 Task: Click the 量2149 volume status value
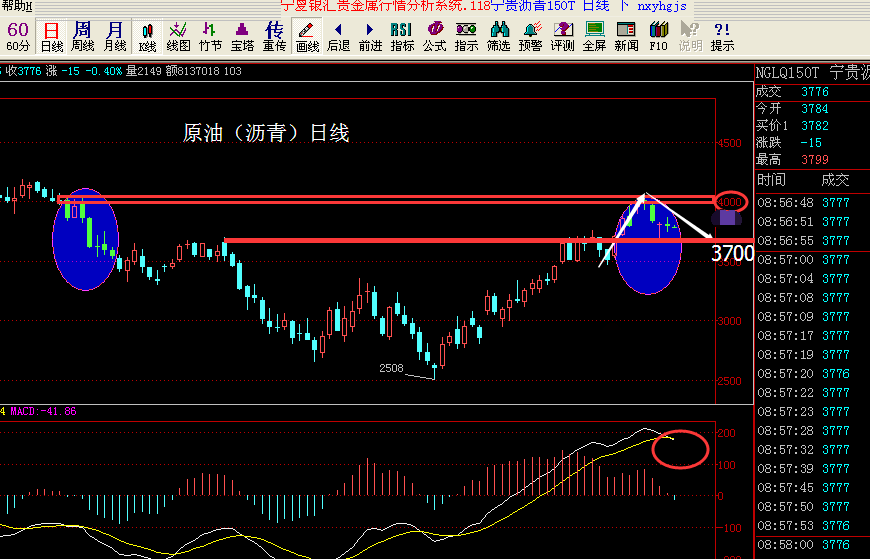point(143,71)
